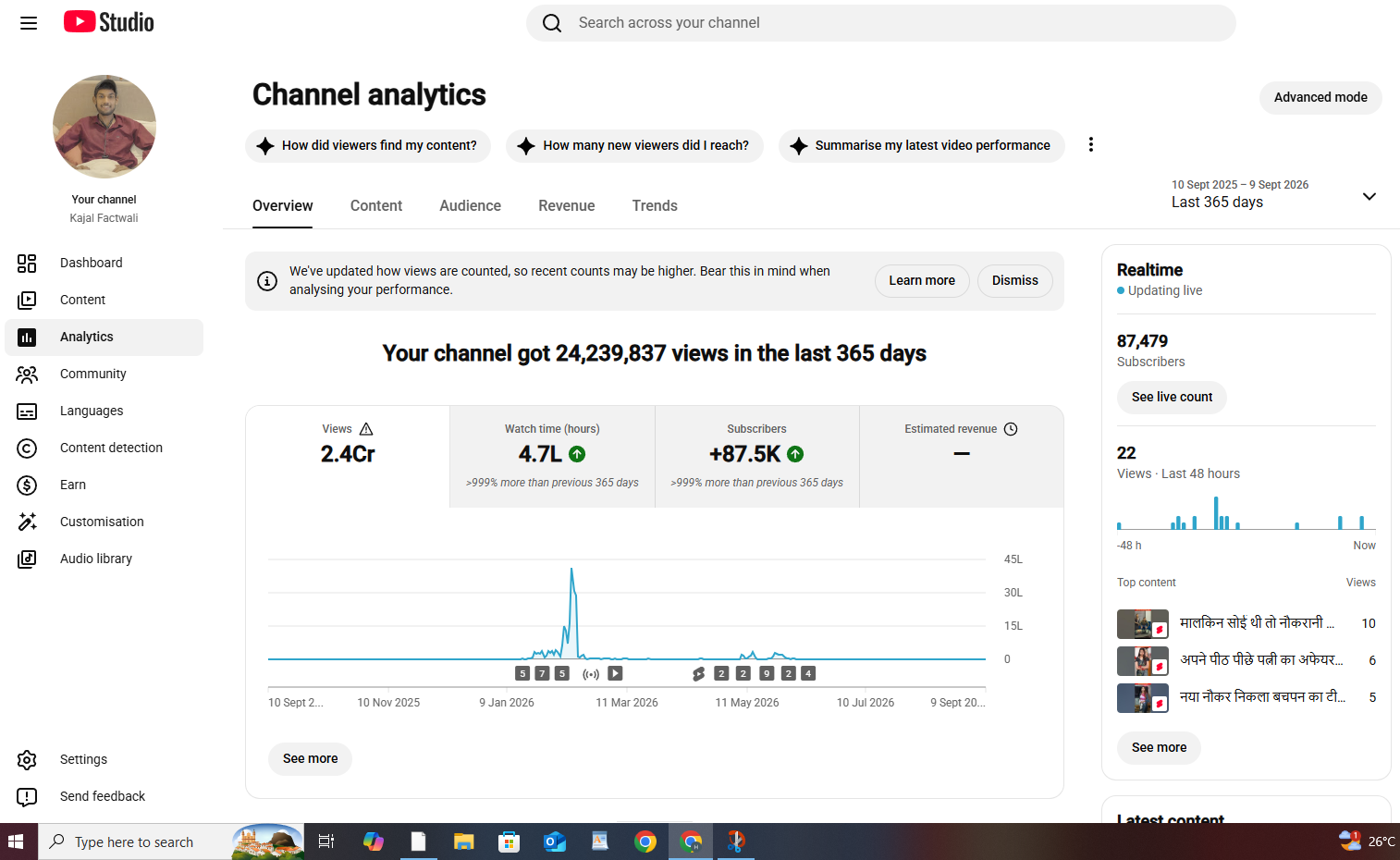Click the '7' video marker on the chart
The width and height of the screenshot is (1400, 860).
point(542,673)
